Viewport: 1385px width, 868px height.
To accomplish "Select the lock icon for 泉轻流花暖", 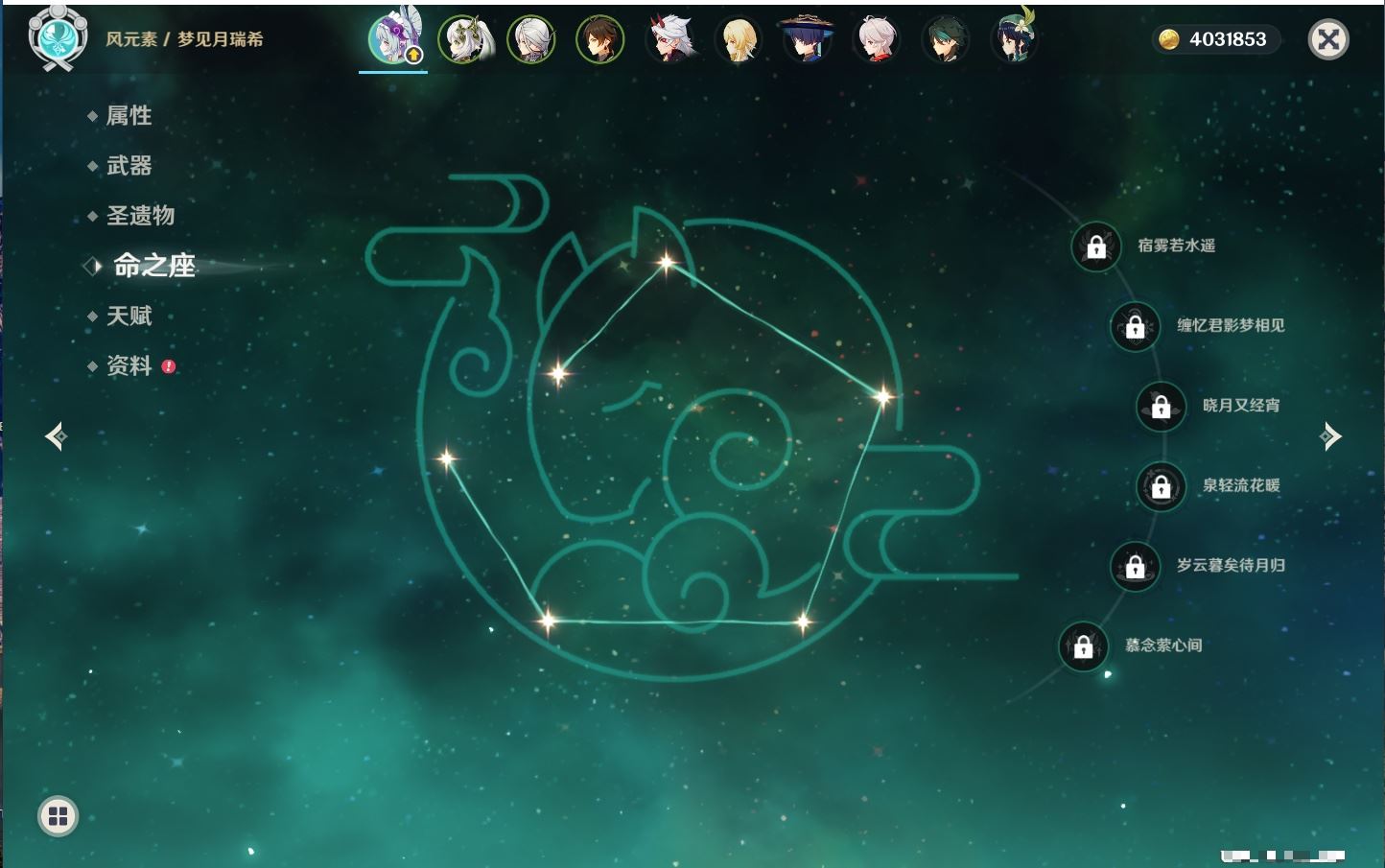I will point(1162,486).
